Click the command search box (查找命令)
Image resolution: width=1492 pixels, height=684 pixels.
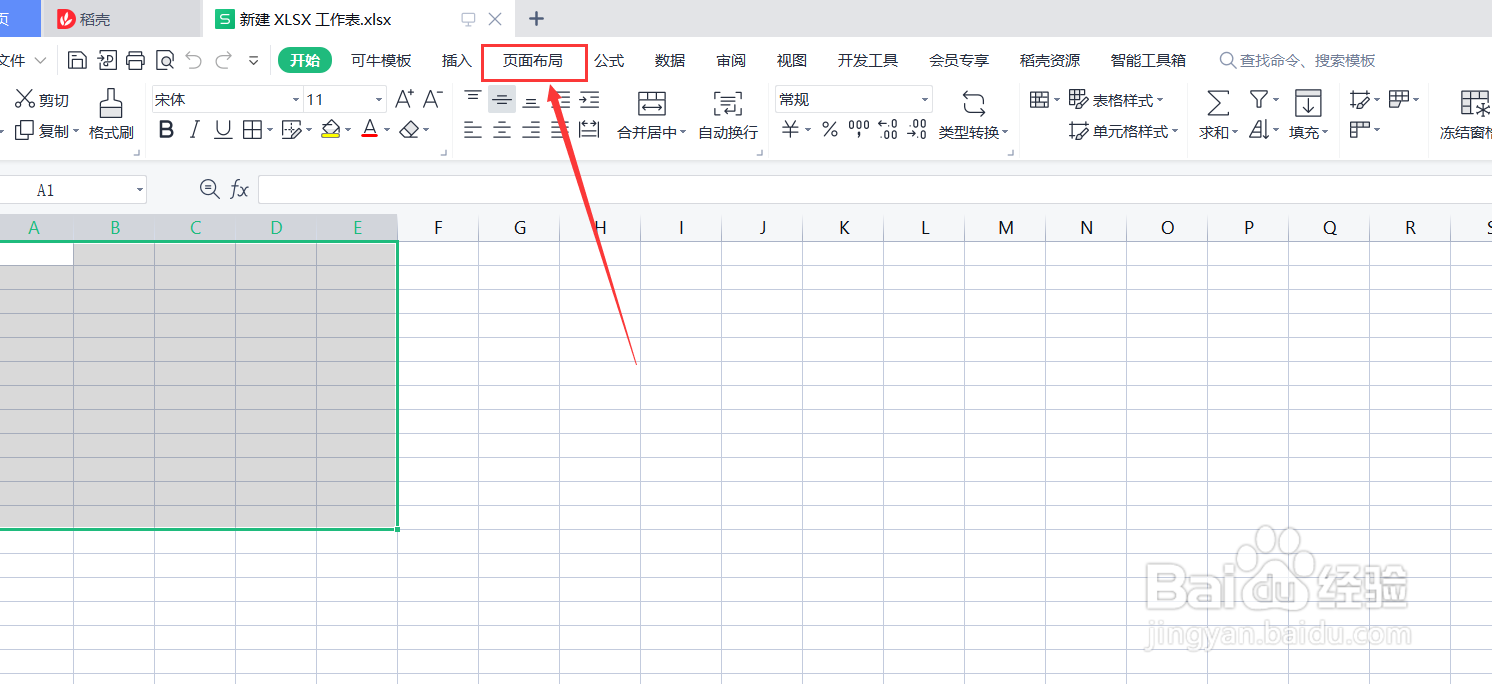[1298, 61]
